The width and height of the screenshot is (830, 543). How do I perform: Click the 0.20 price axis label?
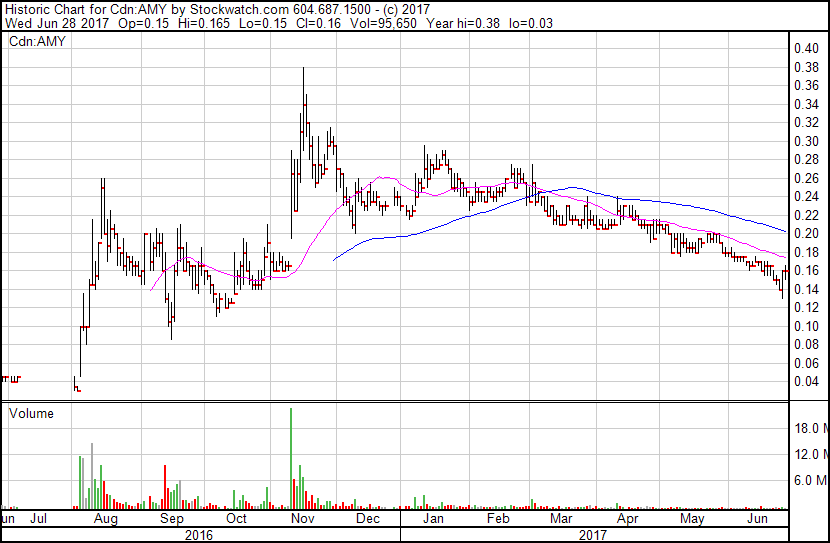(805, 233)
